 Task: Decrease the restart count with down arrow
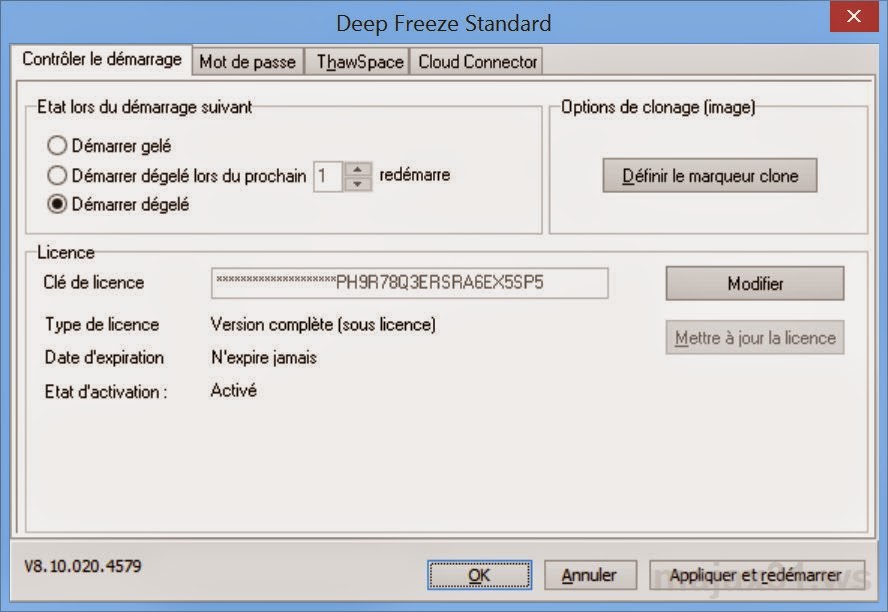(358, 184)
